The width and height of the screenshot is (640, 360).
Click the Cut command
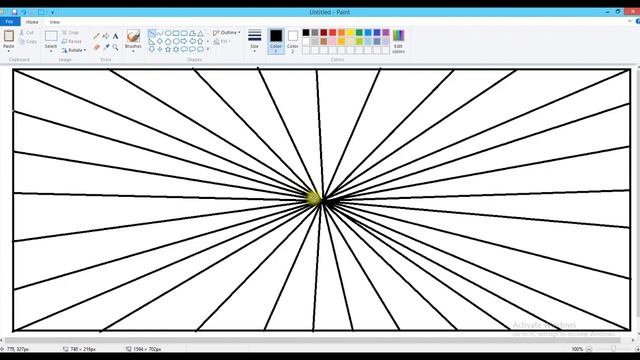[x=27, y=32]
